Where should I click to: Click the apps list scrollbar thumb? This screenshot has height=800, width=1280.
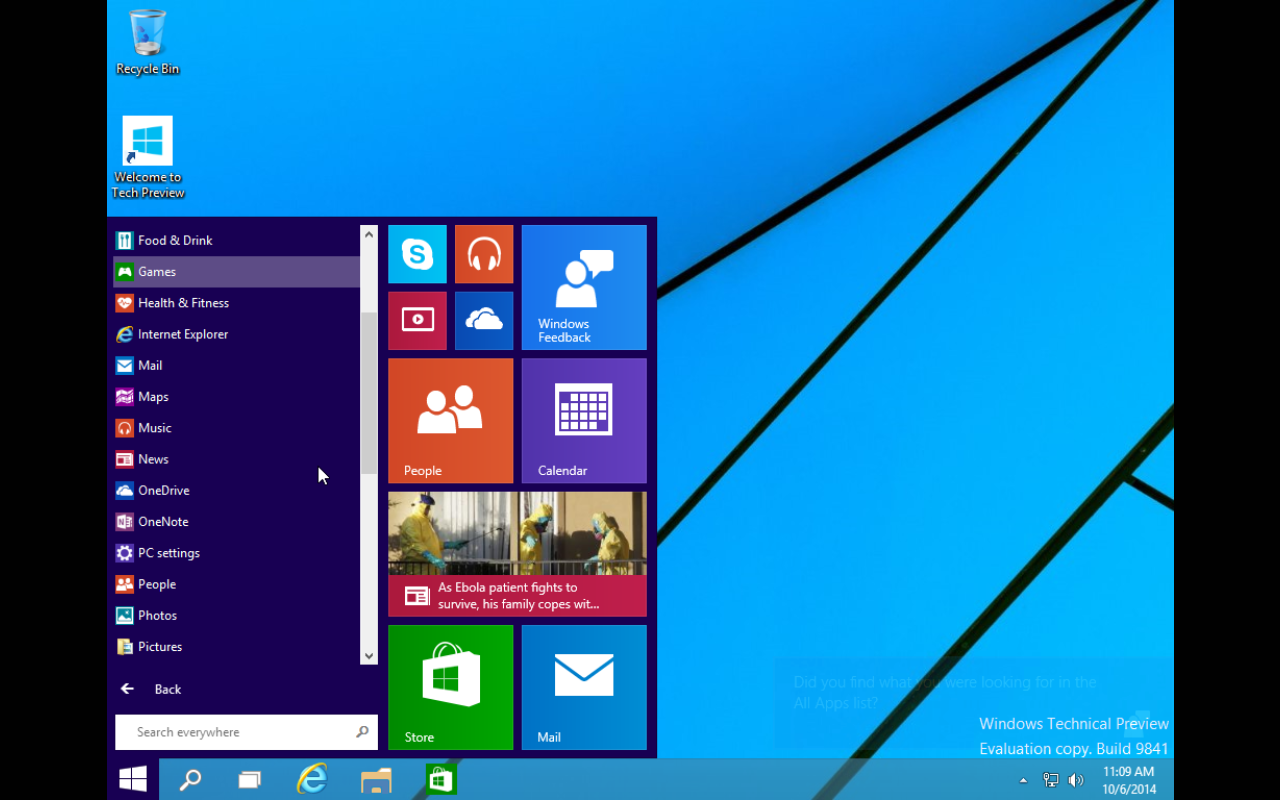[x=369, y=393]
